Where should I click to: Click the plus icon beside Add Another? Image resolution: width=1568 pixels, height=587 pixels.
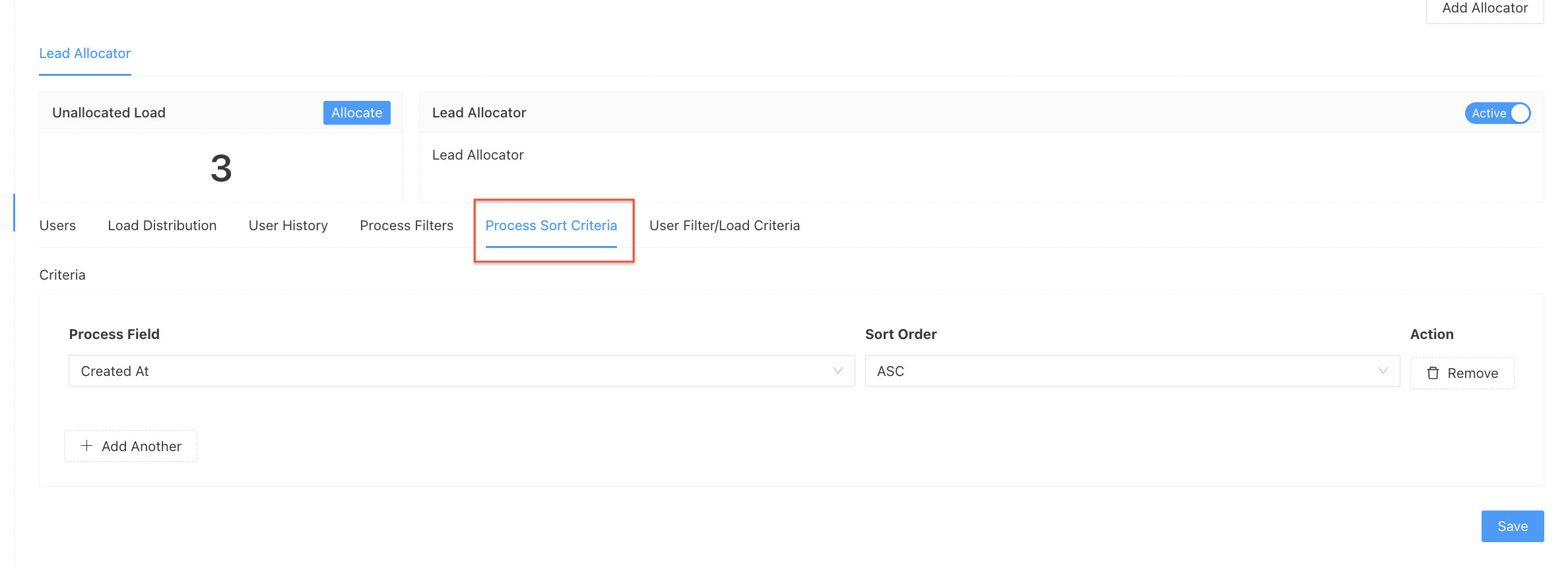[x=86, y=446]
